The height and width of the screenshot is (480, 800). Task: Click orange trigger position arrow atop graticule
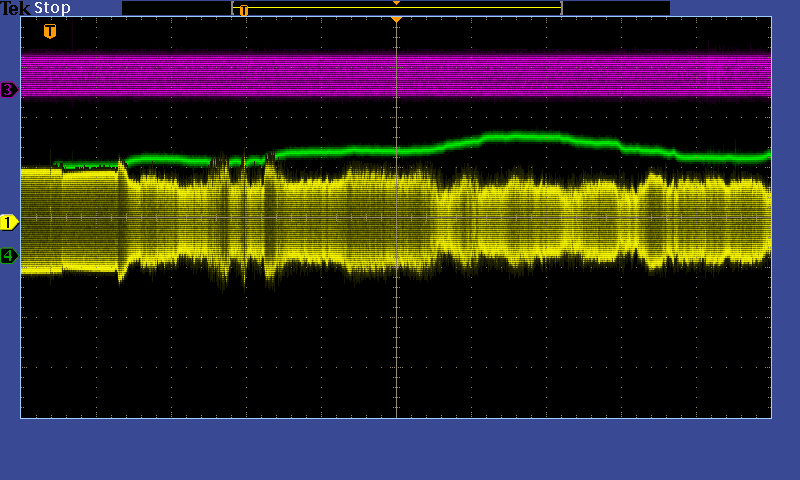coord(396,20)
